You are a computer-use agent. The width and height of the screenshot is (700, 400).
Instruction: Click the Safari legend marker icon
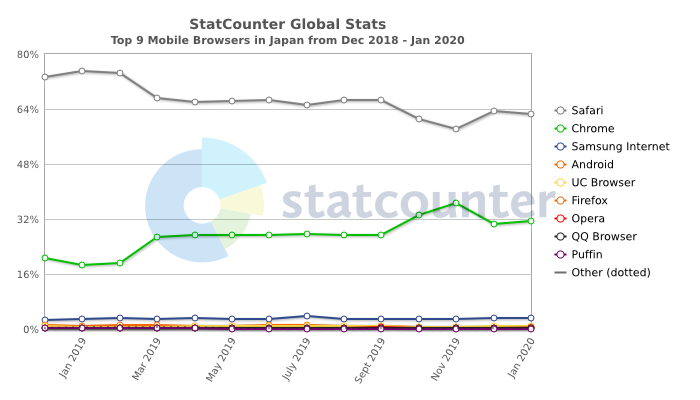560,110
